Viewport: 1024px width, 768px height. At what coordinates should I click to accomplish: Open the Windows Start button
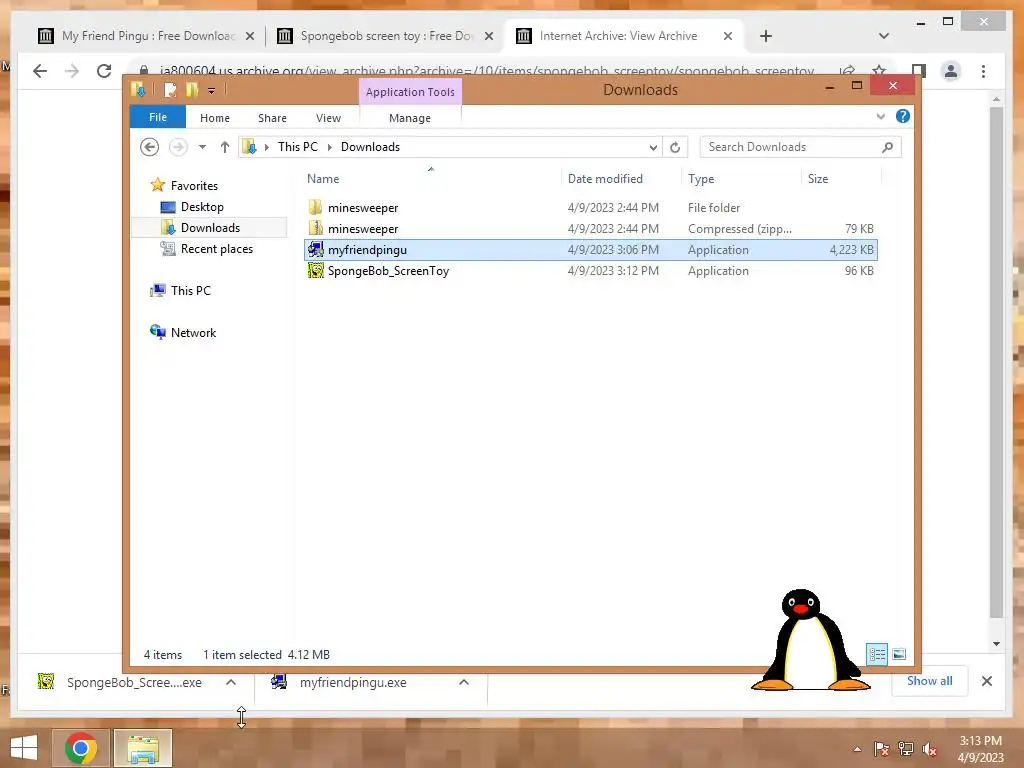pyautogui.click(x=24, y=748)
